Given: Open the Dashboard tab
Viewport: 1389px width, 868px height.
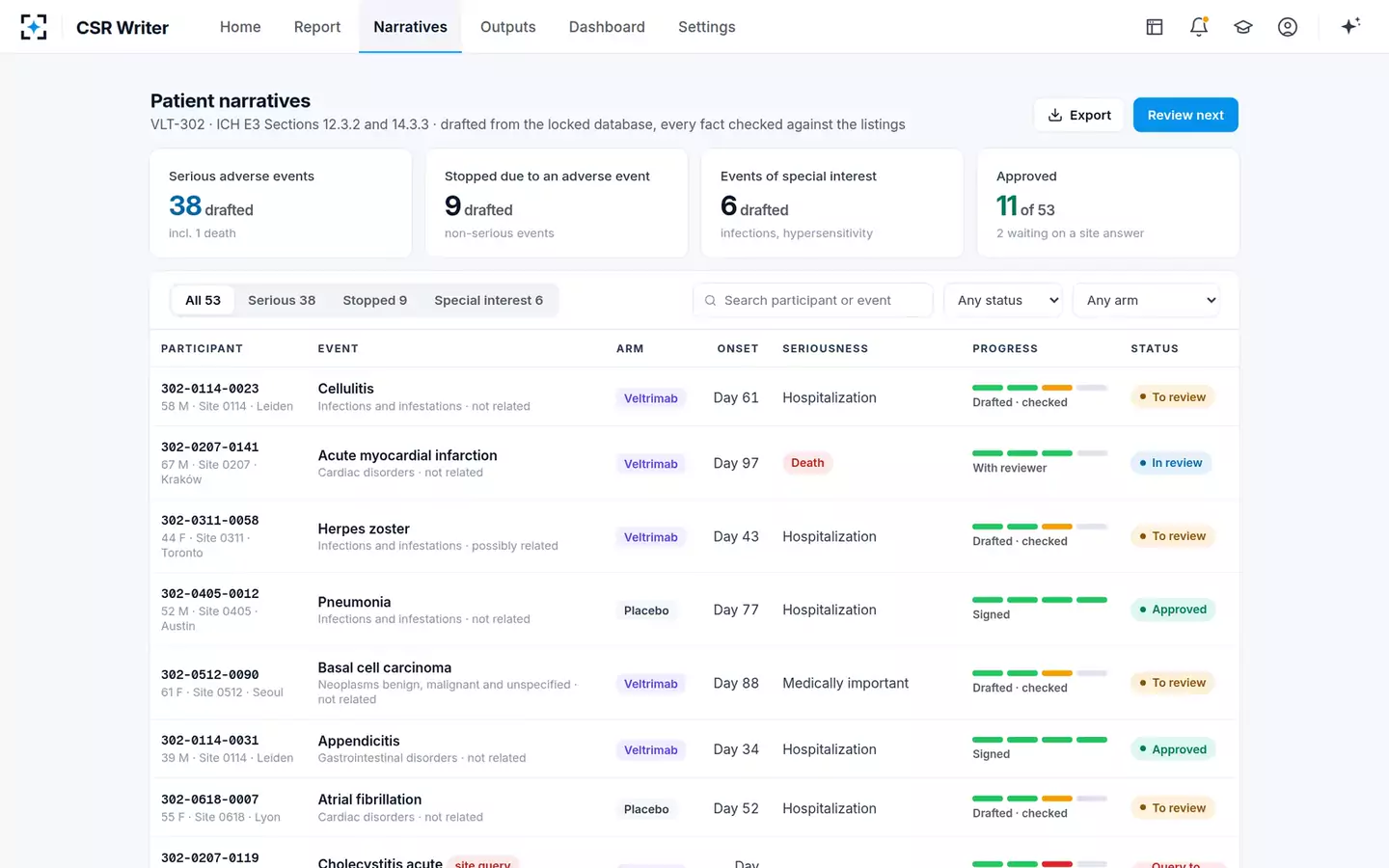Looking at the screenshot, I should pyautogui.click(x=607, y=27).
